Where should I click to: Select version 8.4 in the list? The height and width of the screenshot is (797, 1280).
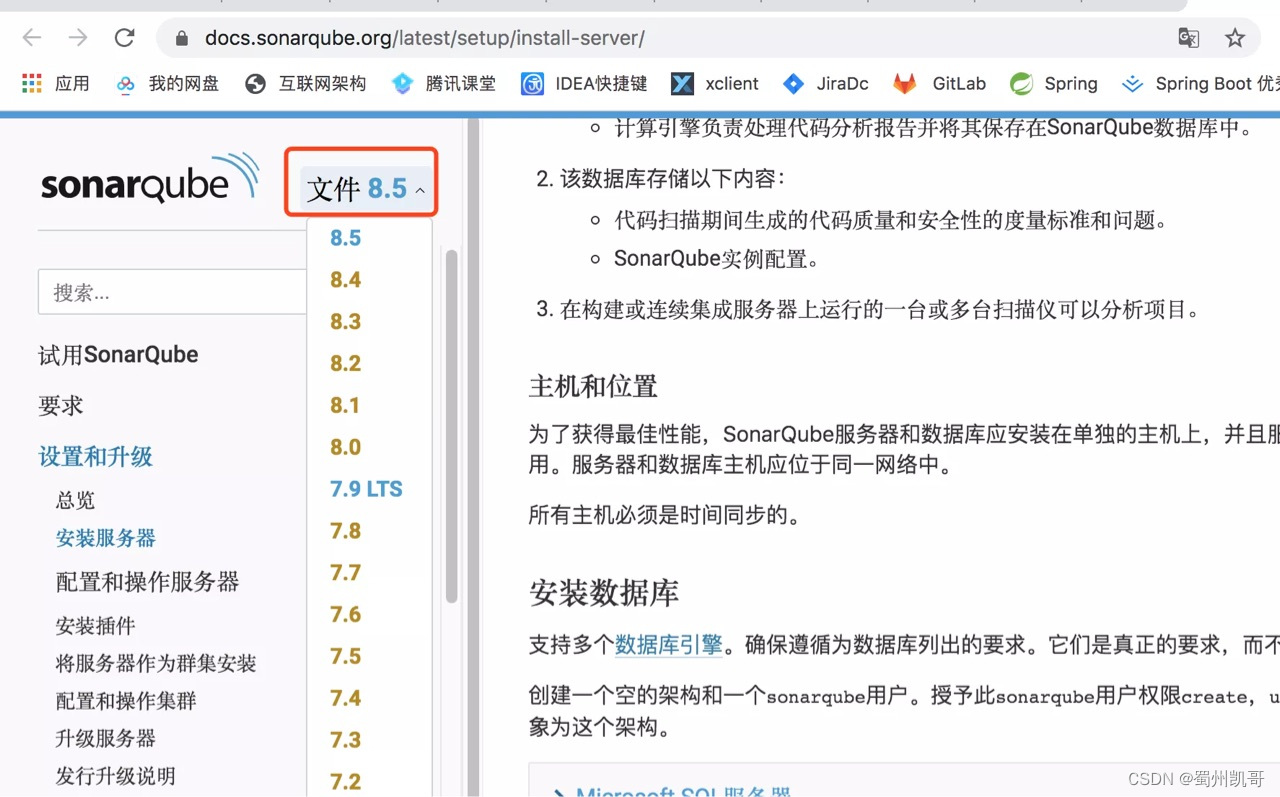click(345, 280)
